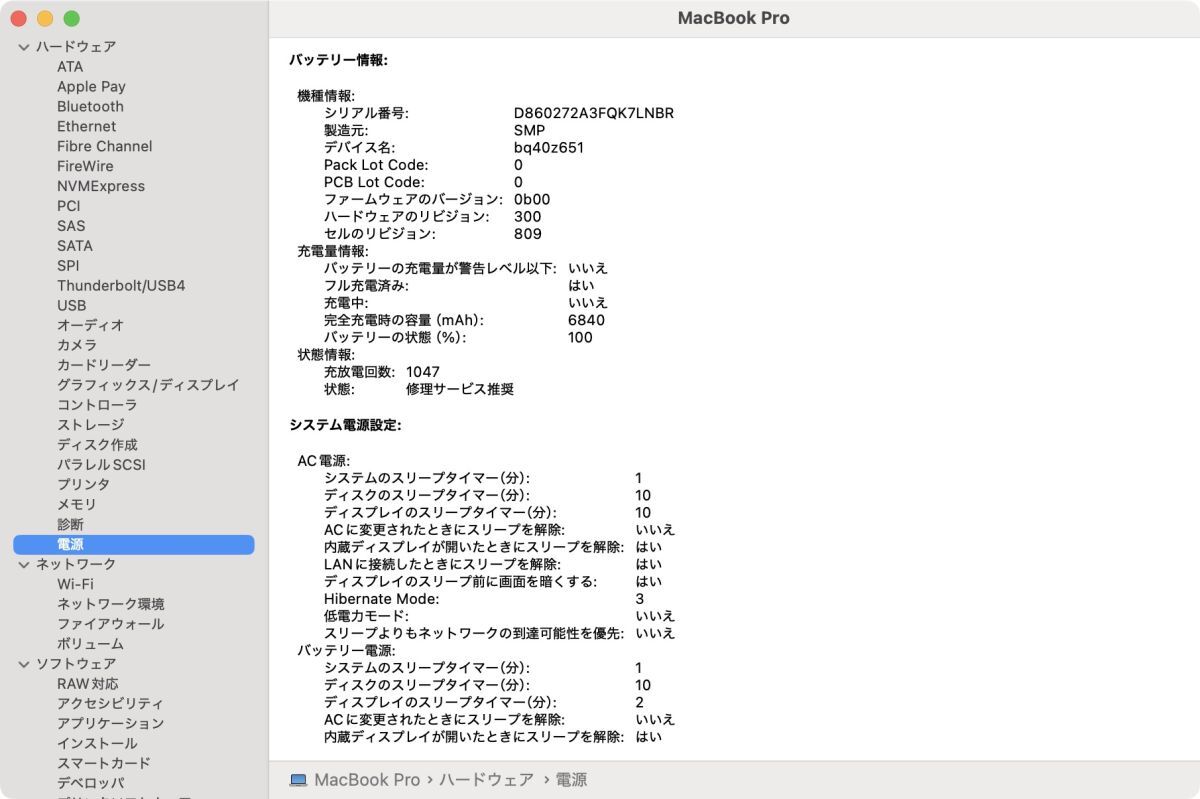Show Thunderbolt/USB4 information

coord(121,286)
